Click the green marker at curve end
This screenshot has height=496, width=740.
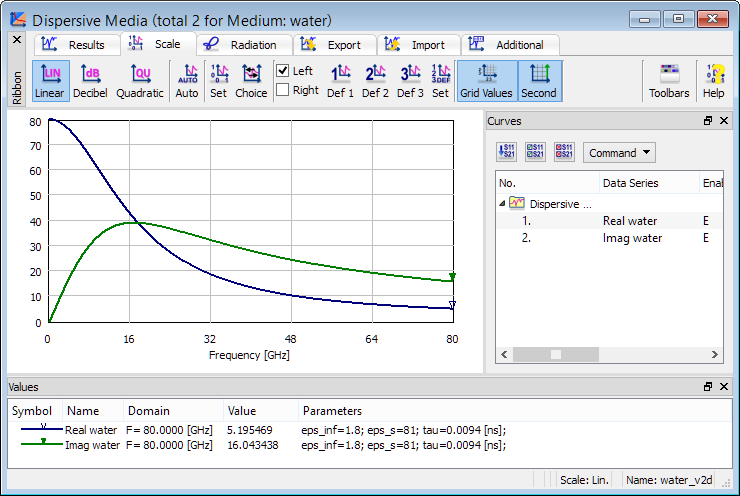point(452,276)
